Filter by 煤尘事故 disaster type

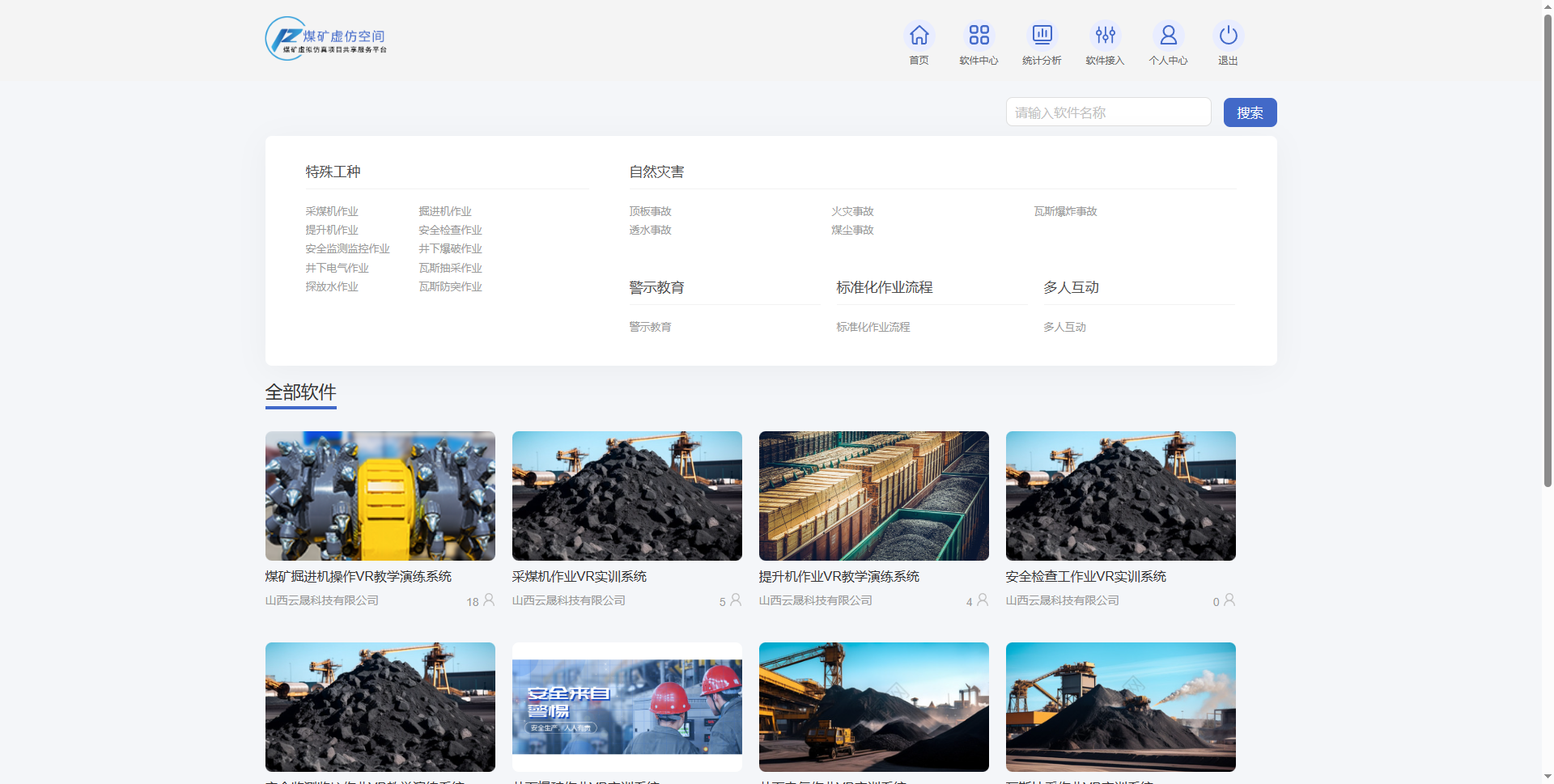point(852,230)
